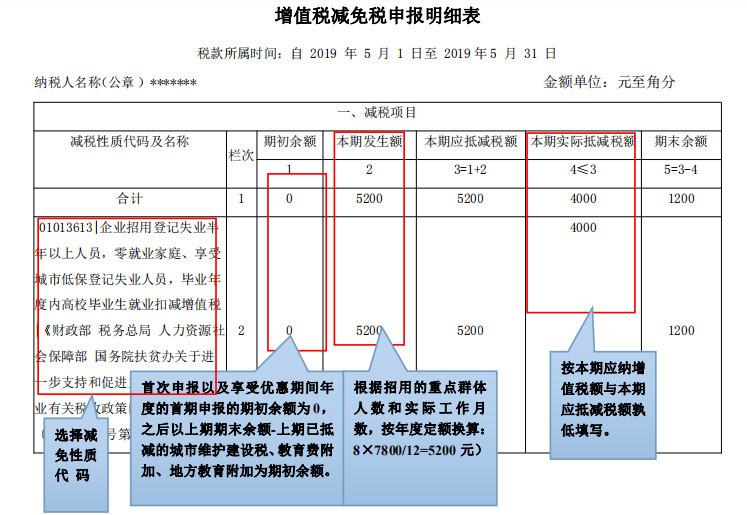Image resolution: width=747 pixels, height=515 pixels.
Task: Select the formula cell 3=1+2
Action: [x=470, y=170]
